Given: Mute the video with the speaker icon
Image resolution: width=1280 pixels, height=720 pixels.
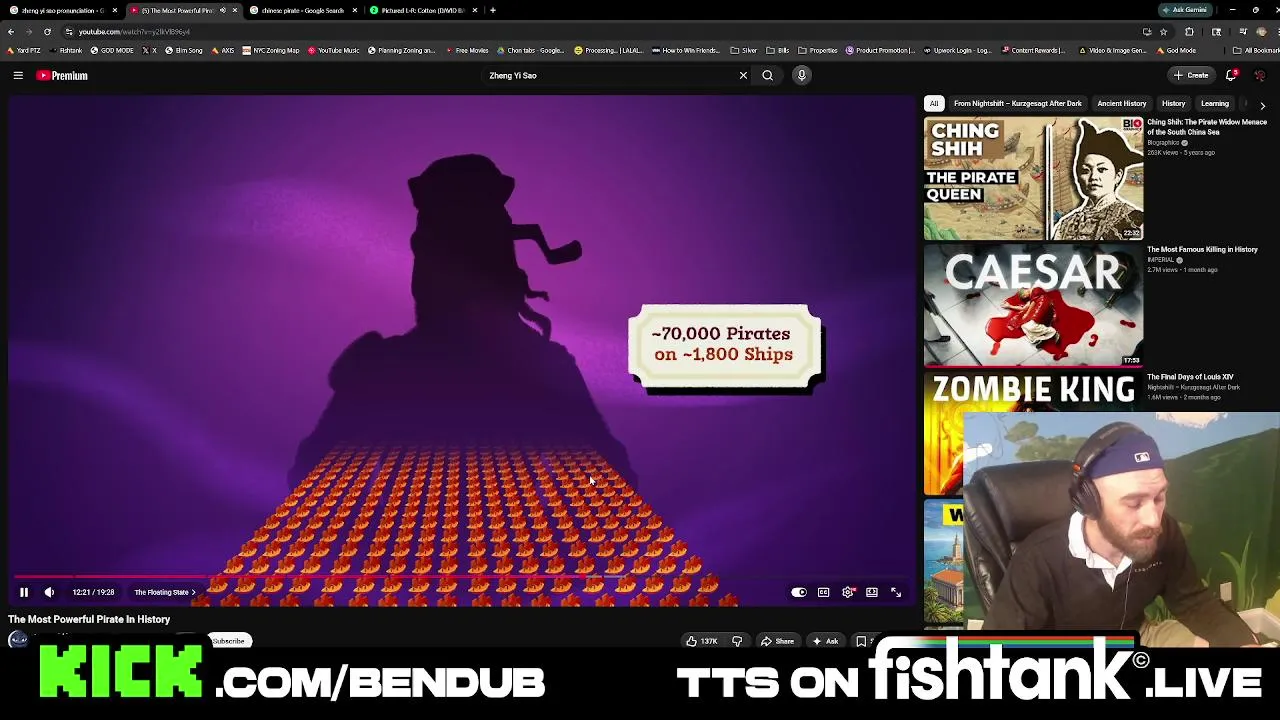Looking at the screenshot, I should [49, 592].
